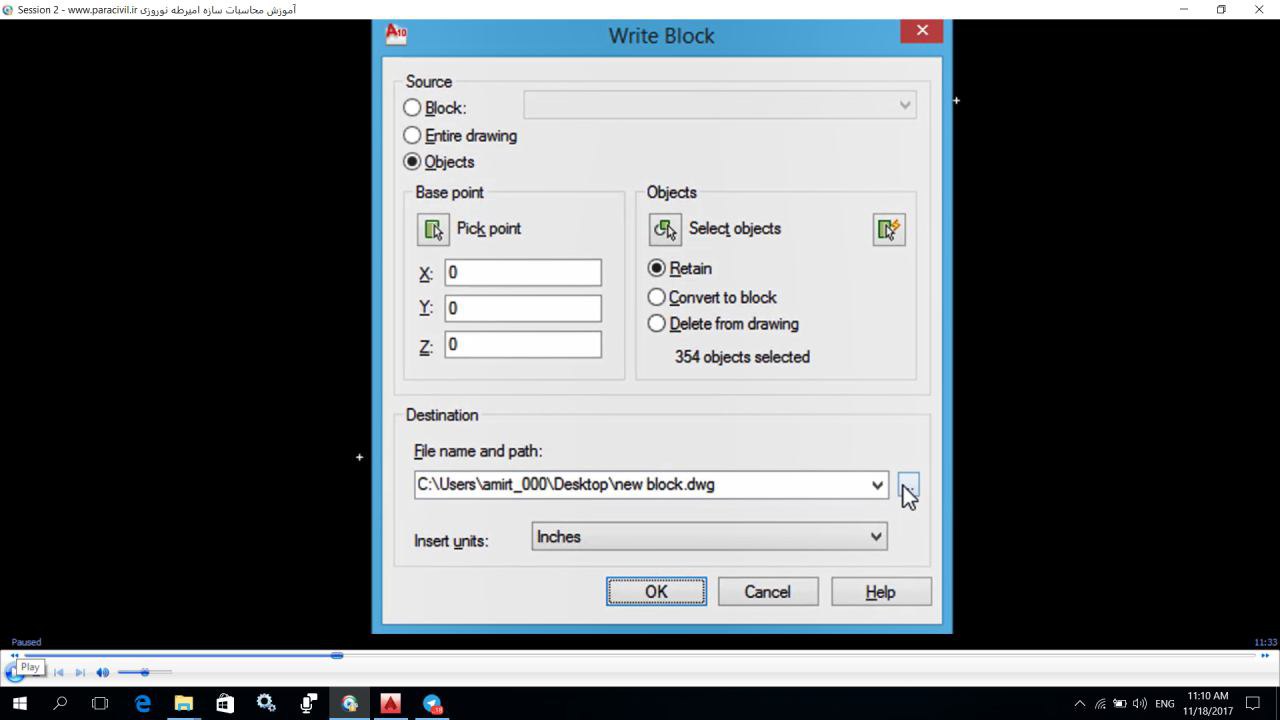Screen dimensions: 1280x720
Task: Switch to the active media player taskbar icon
Action: (349, 704)
